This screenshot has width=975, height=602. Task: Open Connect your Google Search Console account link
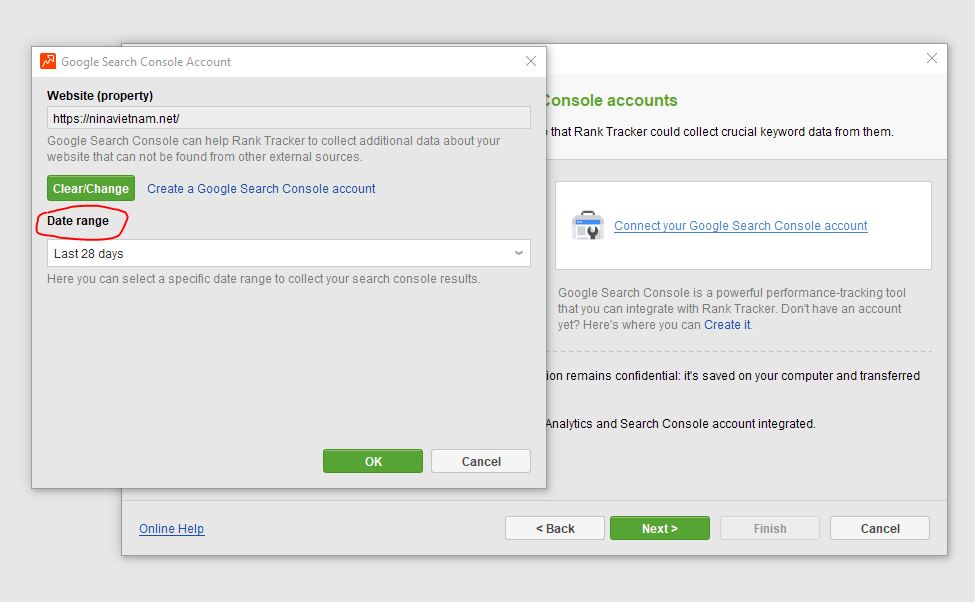point(741,226)
